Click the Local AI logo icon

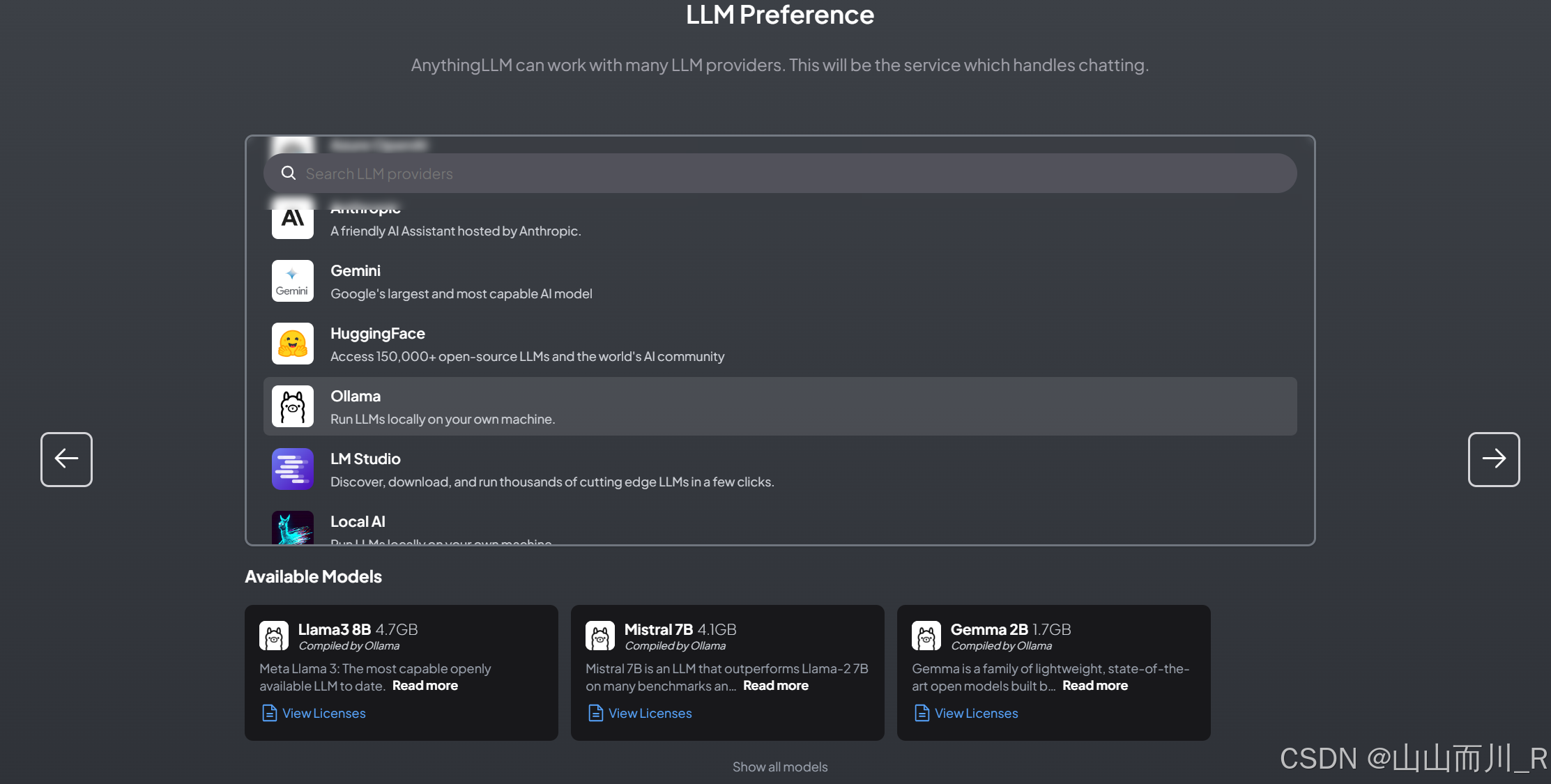tap(292, 528)
